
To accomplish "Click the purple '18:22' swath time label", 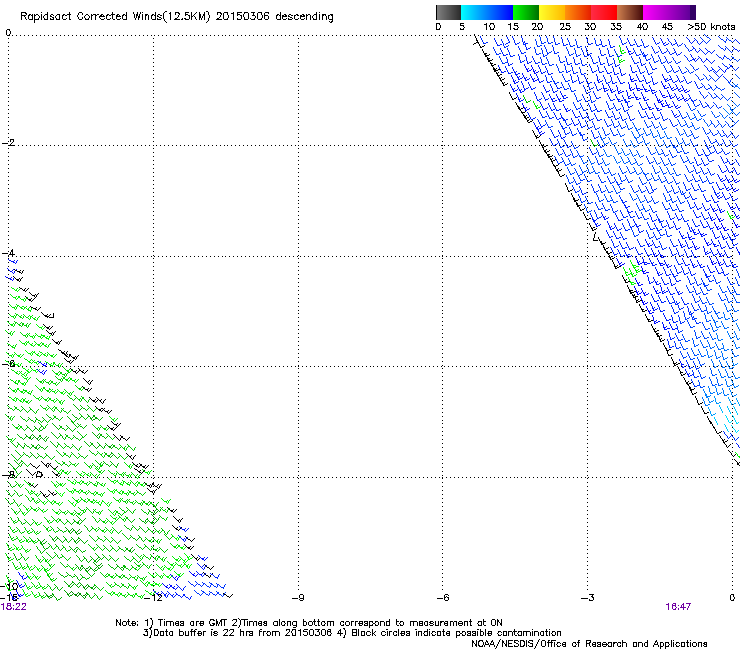I will click(x=13, y=607).
